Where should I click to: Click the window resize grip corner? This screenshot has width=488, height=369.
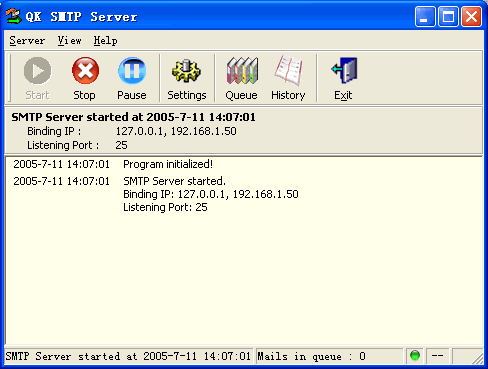pyautogui.click(x=478, y=358)
